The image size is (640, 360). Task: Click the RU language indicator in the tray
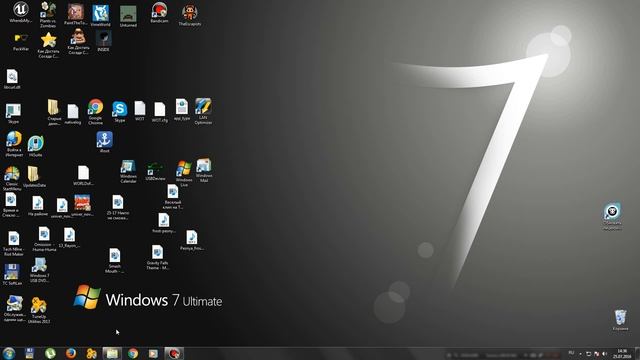pyautogui.click(x=571, y=353)
